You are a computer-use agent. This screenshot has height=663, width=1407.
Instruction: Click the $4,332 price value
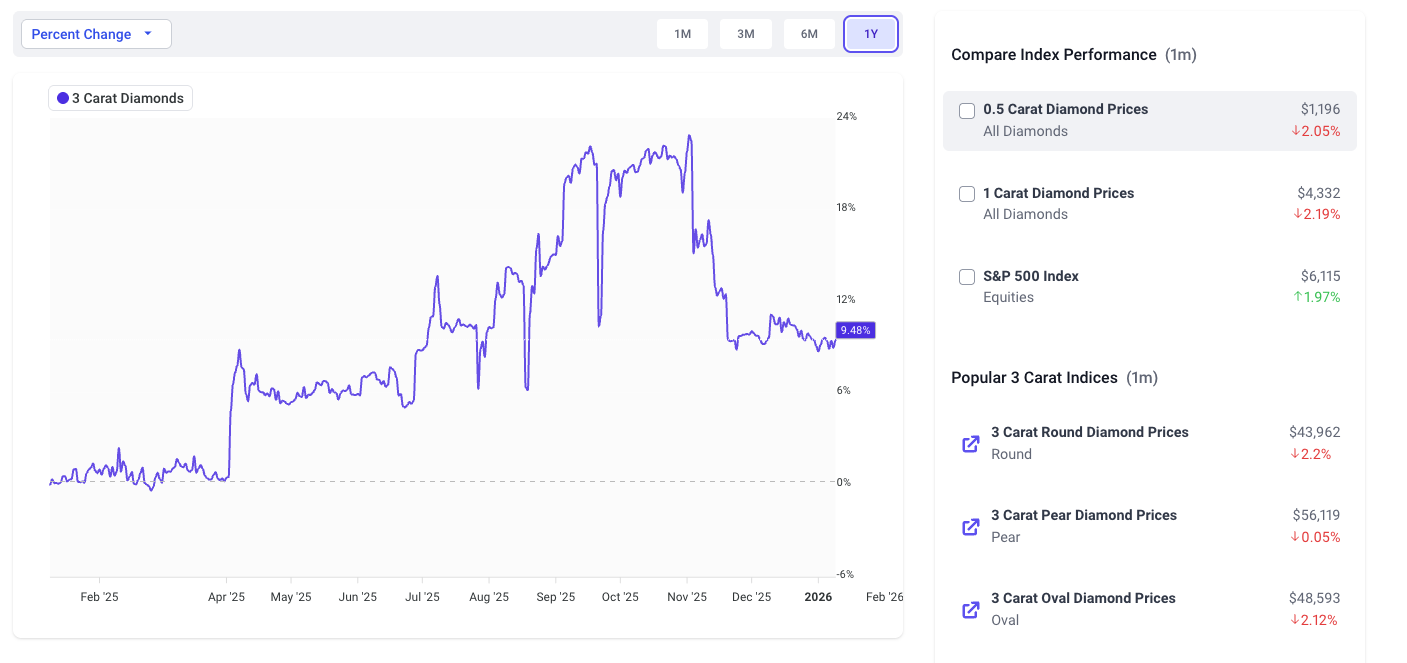pyautogui.click(x=1319, y=193)
